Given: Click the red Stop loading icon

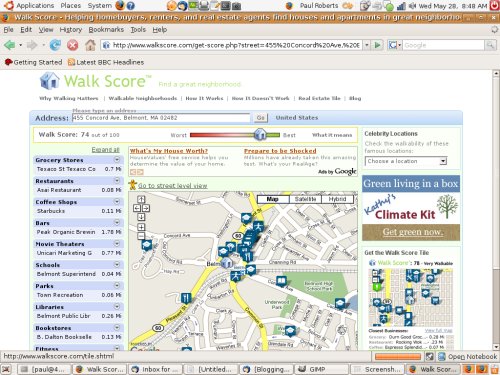Looking at the screenshot, I should pyautogui.click(x=72, y=45).
